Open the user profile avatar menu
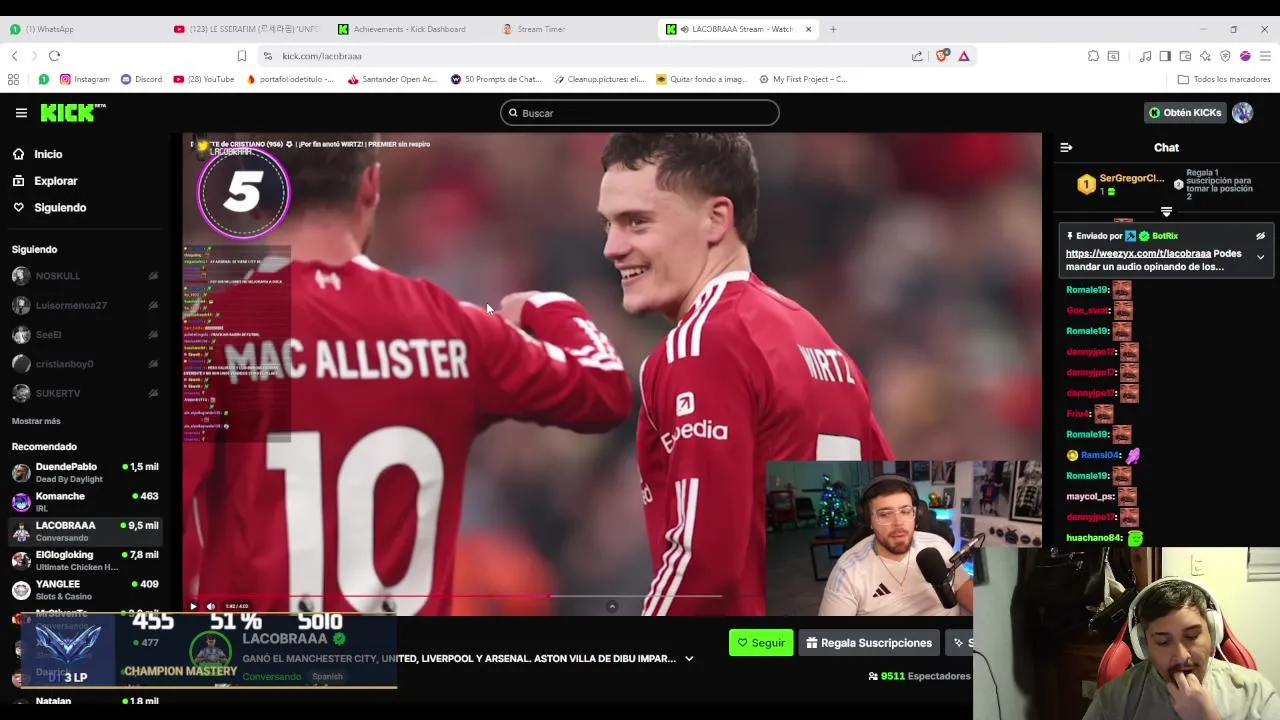This screenshot has height=720, width=1280. pos(1243,113)
